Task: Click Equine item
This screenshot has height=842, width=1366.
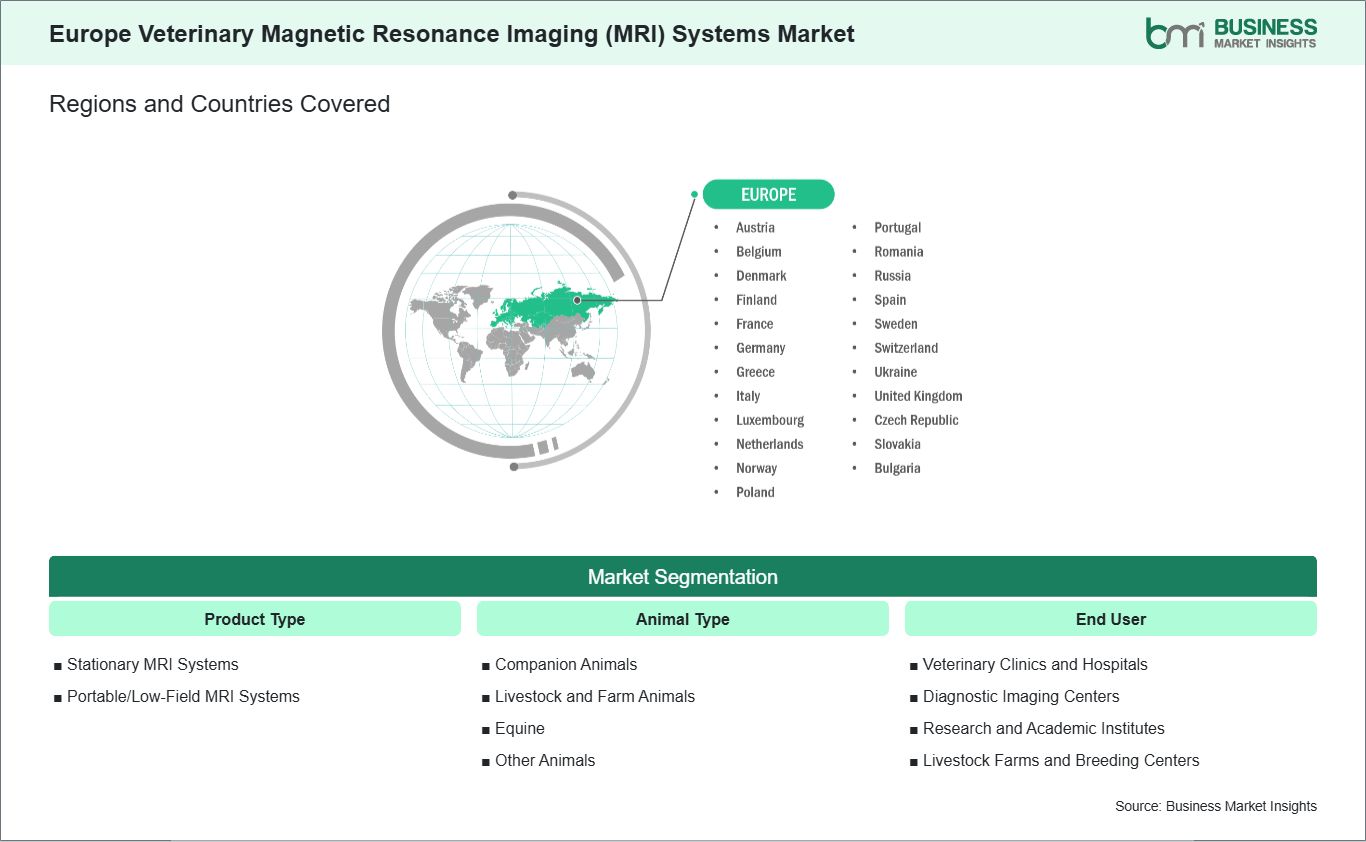Action: pyautogui.click(x=520, y=728)
